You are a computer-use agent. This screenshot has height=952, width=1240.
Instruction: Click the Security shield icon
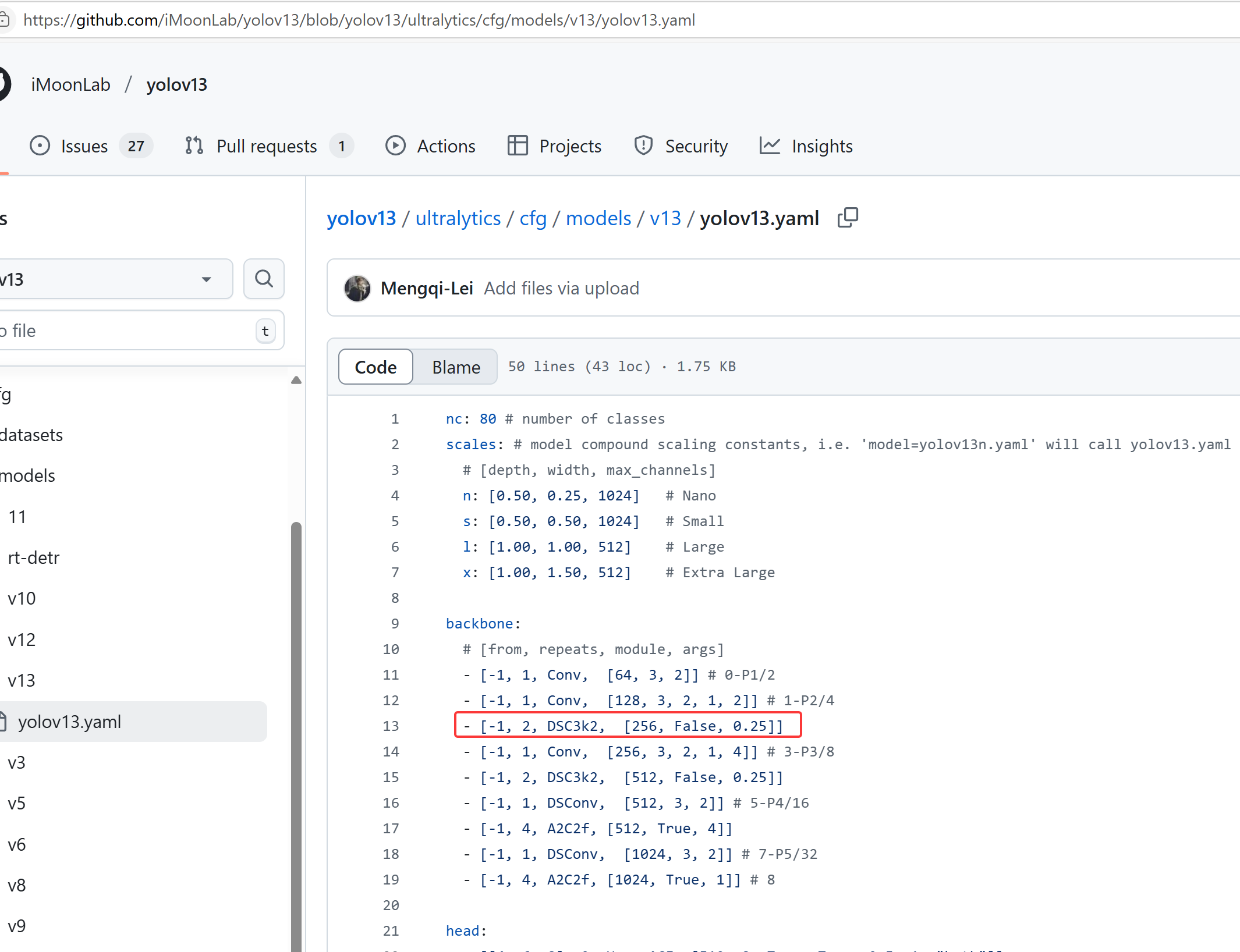[643, 145]
